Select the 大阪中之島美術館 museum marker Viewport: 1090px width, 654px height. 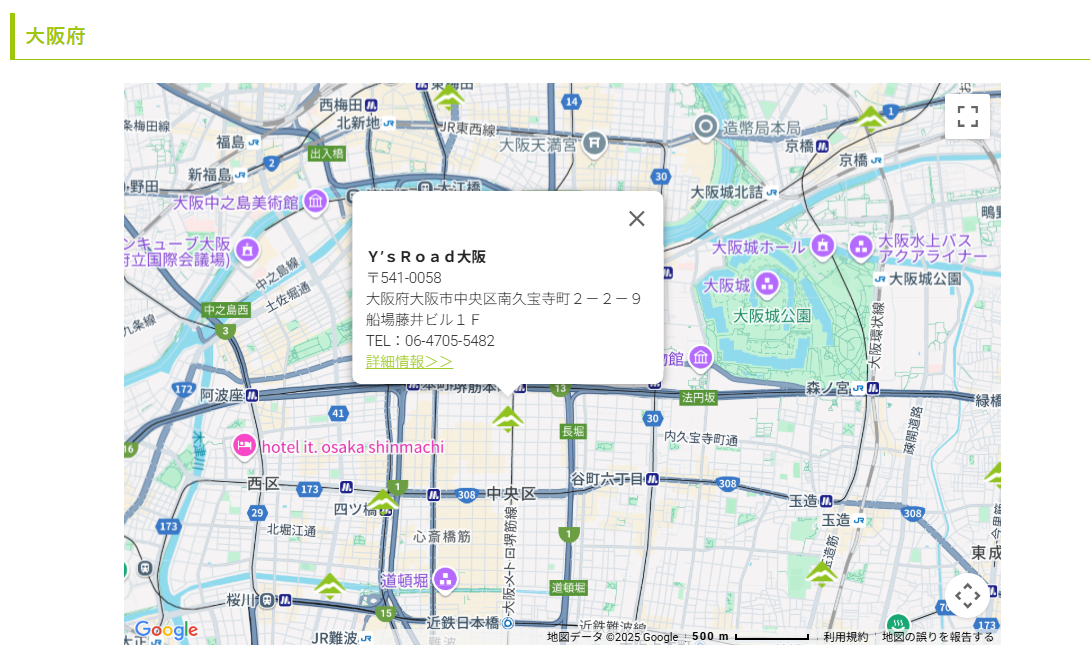(316, 201)
